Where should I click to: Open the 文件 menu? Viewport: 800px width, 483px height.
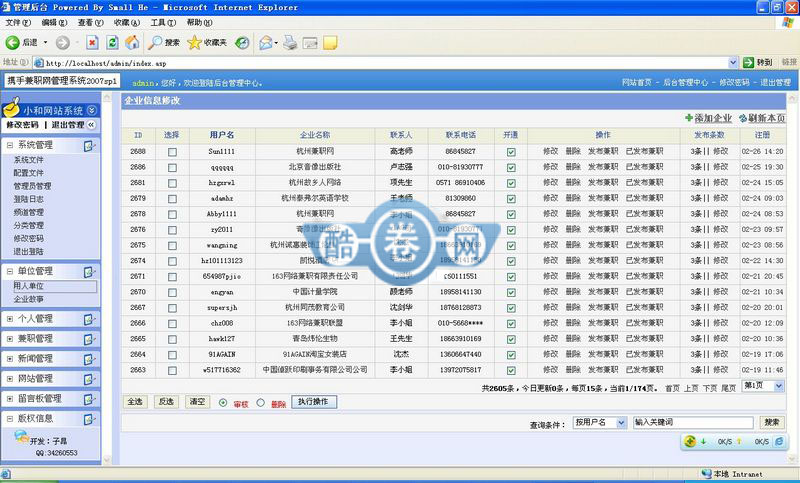(18, 22)
